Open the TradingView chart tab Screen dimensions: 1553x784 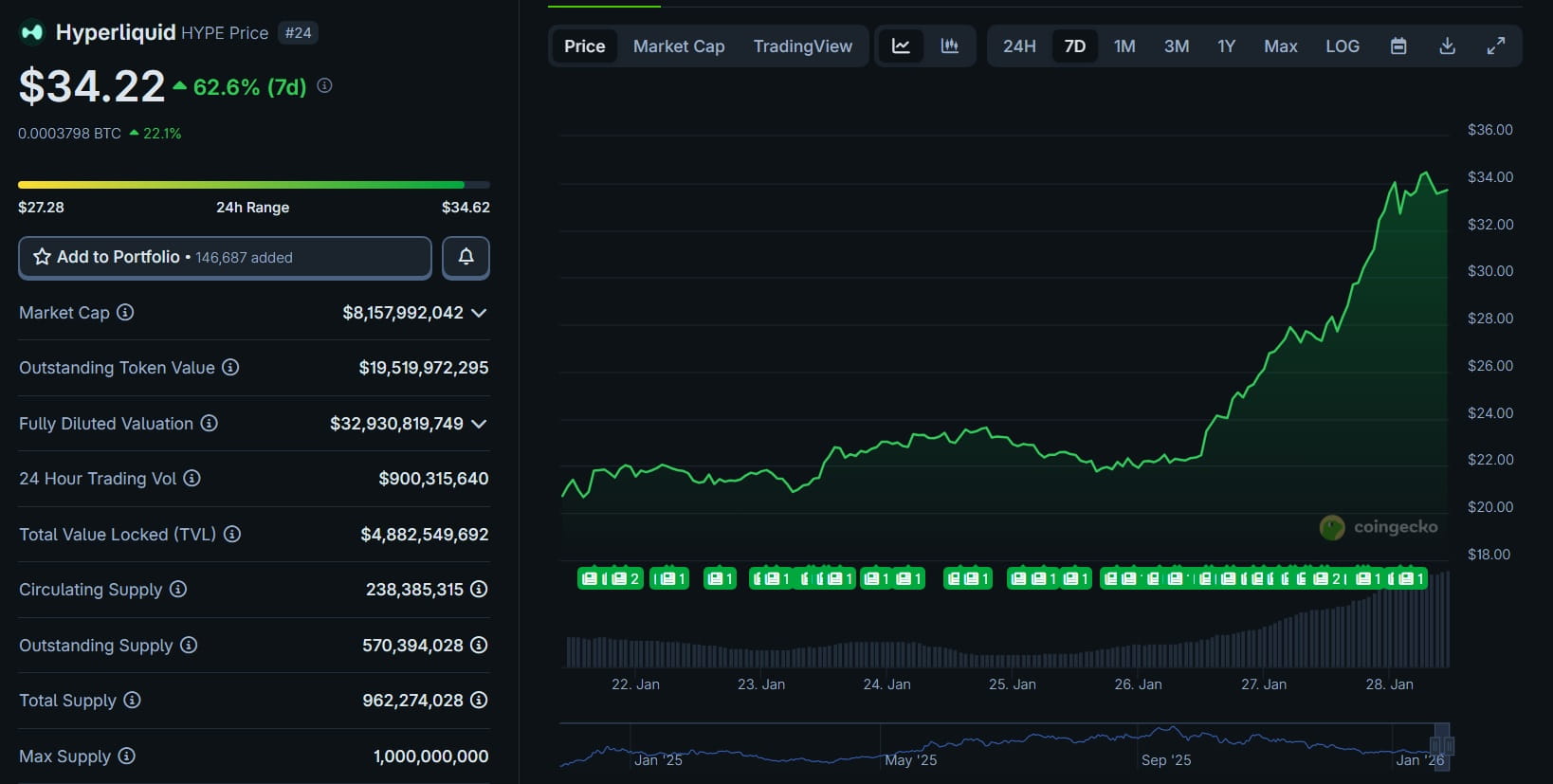pos(802,46)
